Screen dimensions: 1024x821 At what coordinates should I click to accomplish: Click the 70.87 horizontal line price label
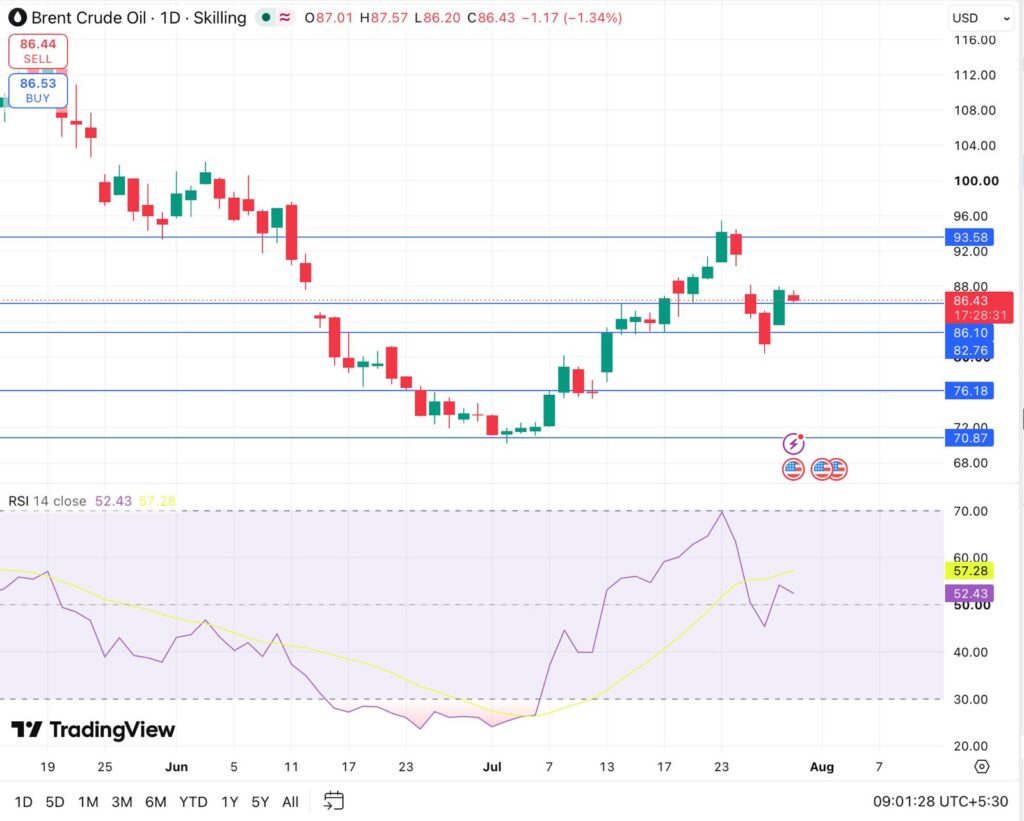pos(970,438)
